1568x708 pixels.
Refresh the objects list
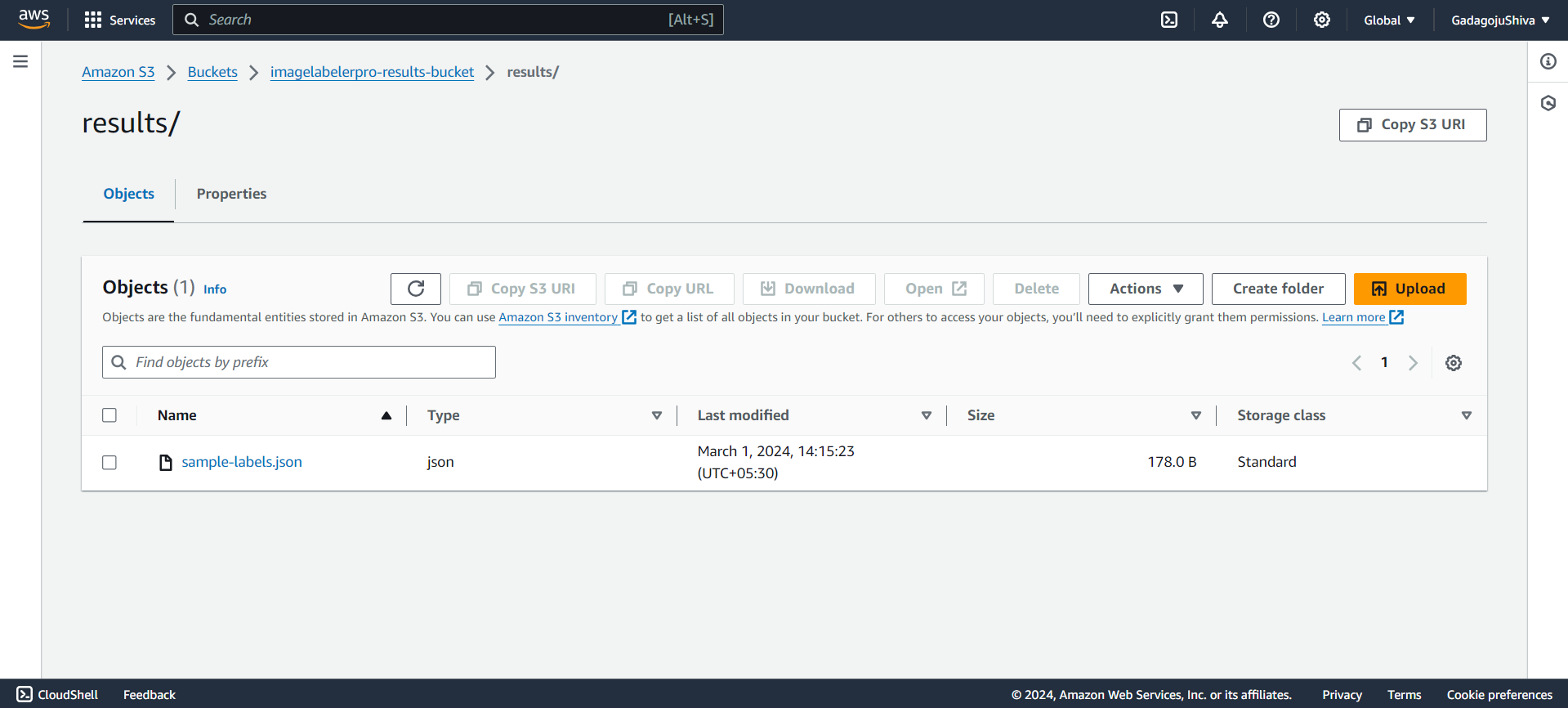(x=416, y=289)
